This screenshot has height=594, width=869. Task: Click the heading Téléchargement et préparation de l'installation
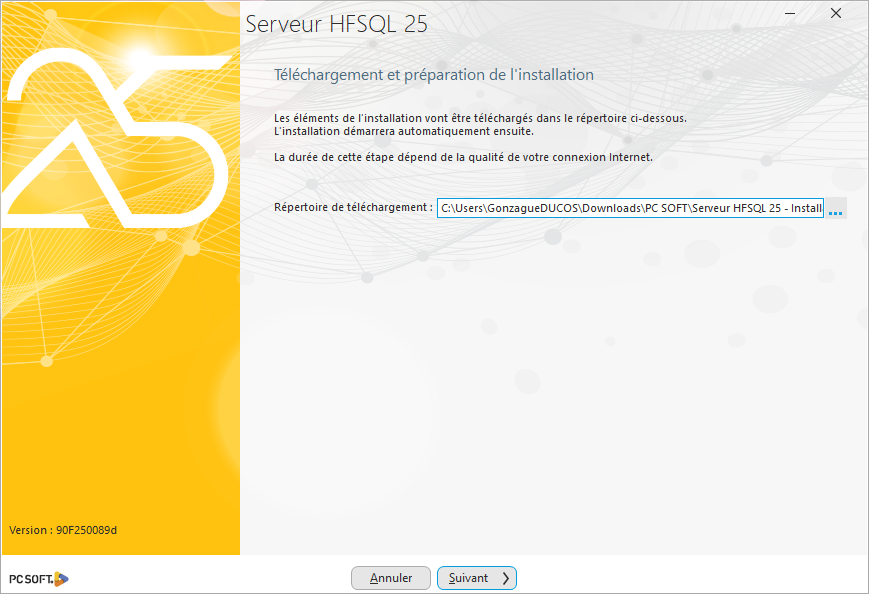tap(436, 74)
